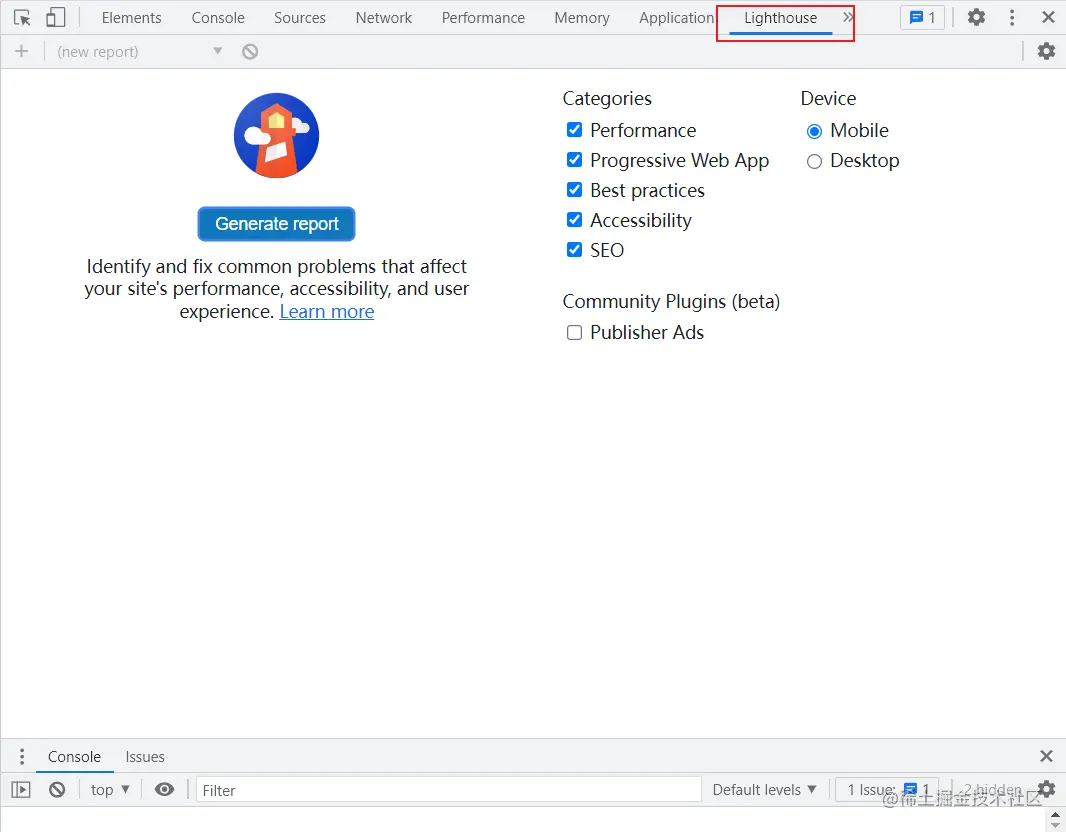The width and height of the screenshot is (1066, 832).
Task: Uncheck the Accessibility category
Action: pos(574,219)
